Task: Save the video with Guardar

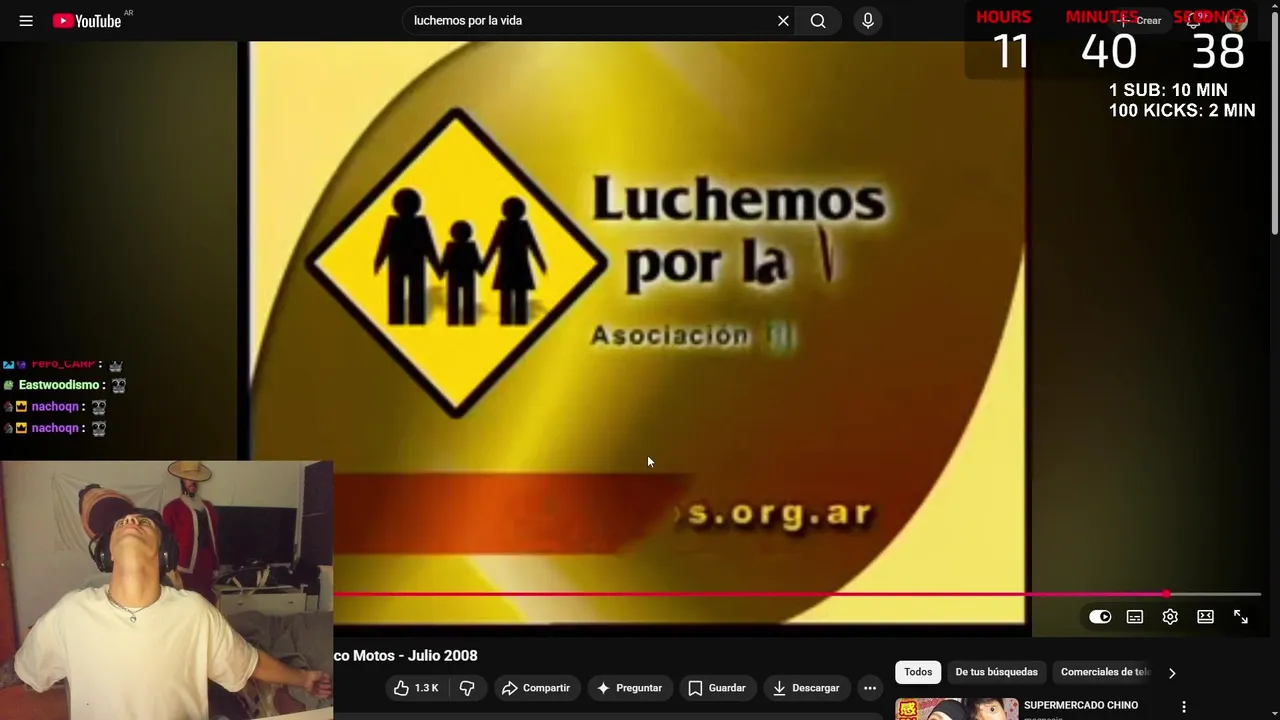Action: (x=716, y=688)
